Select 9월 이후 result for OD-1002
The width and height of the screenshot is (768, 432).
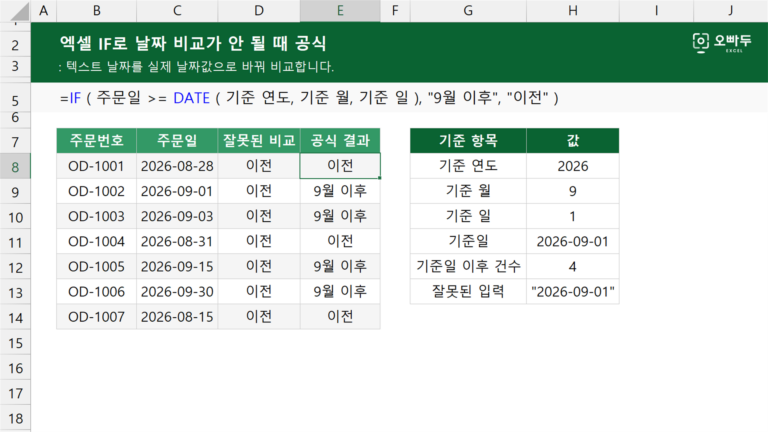340,191
